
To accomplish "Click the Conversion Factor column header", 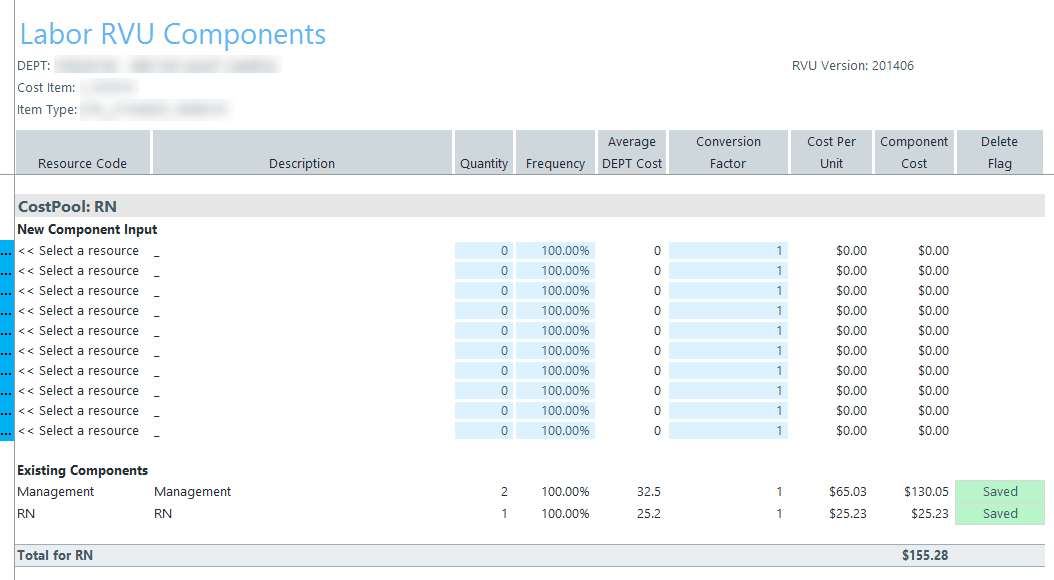I will 728,153.
